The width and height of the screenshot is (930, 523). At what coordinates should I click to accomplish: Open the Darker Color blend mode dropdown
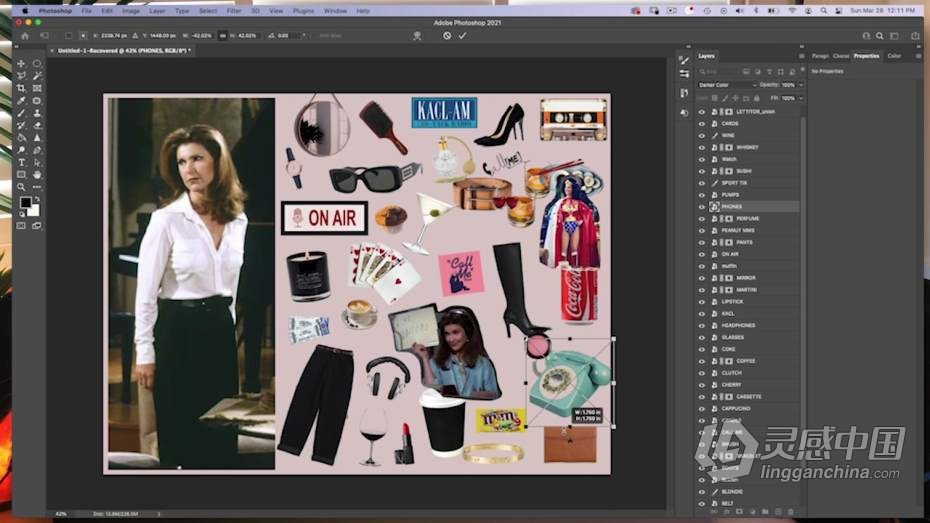click(x=727, y=85)
